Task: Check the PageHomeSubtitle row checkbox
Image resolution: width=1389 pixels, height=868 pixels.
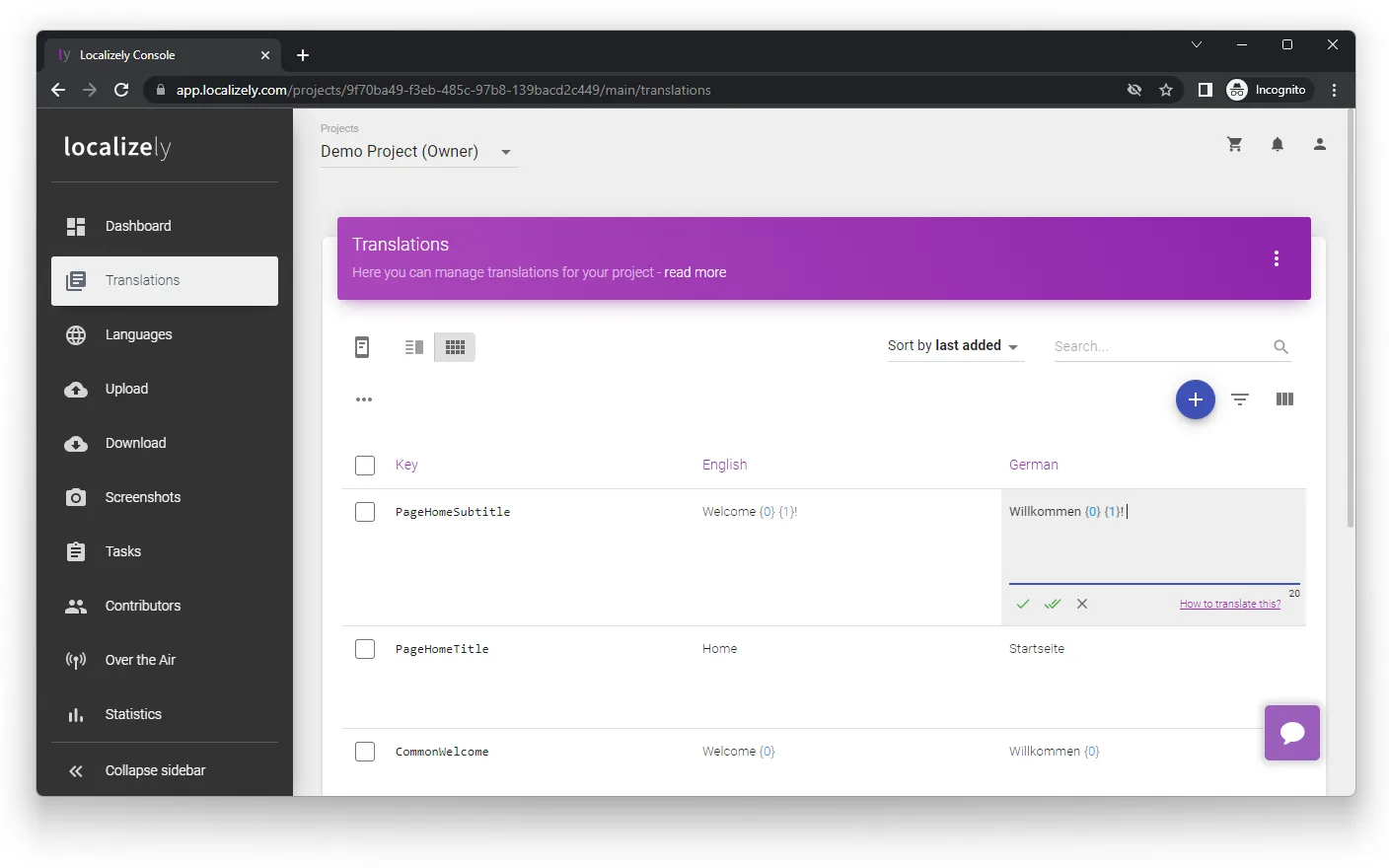Action: click(365, 512)
